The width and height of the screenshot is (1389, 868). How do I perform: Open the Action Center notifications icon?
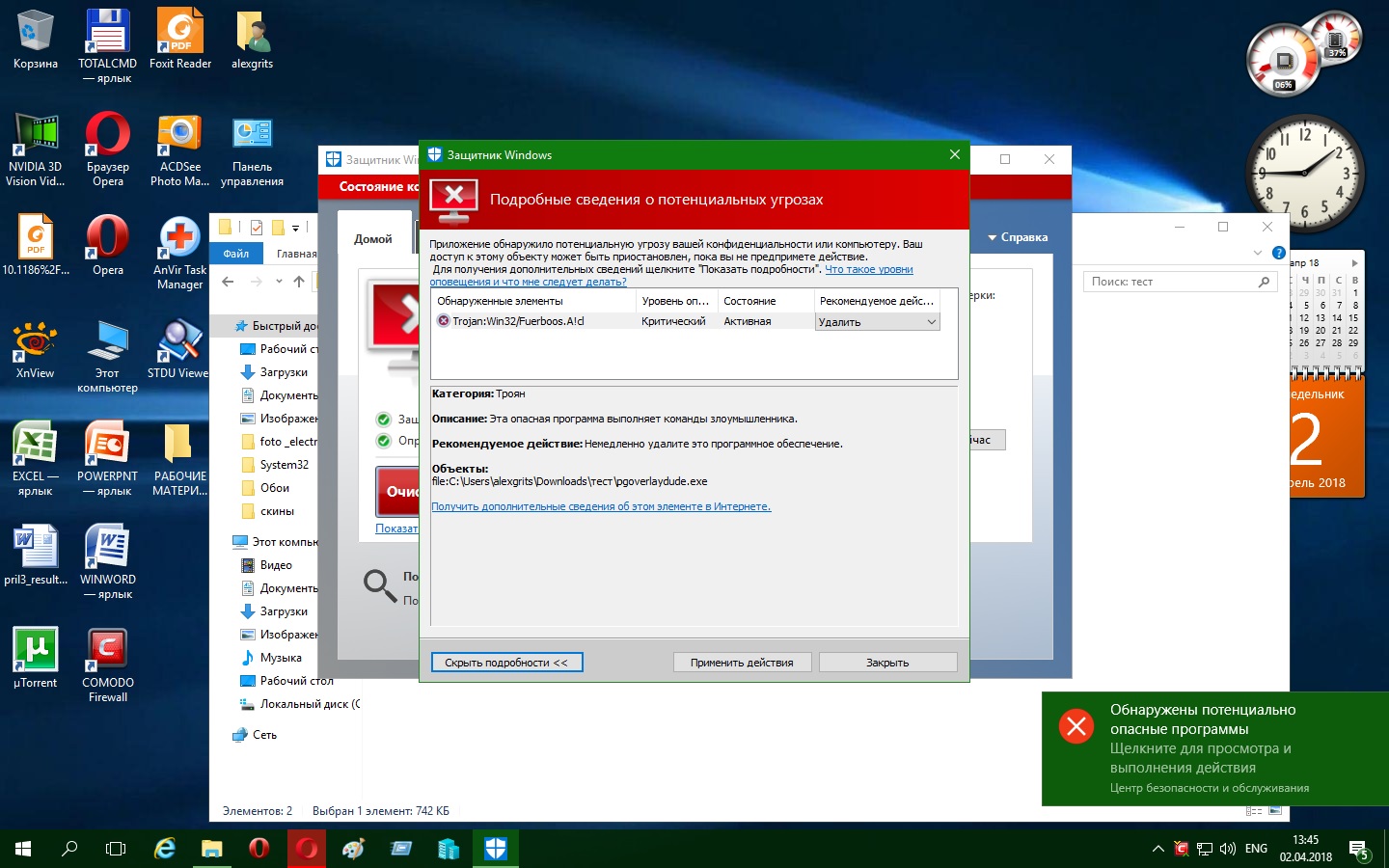(1360, 850)
